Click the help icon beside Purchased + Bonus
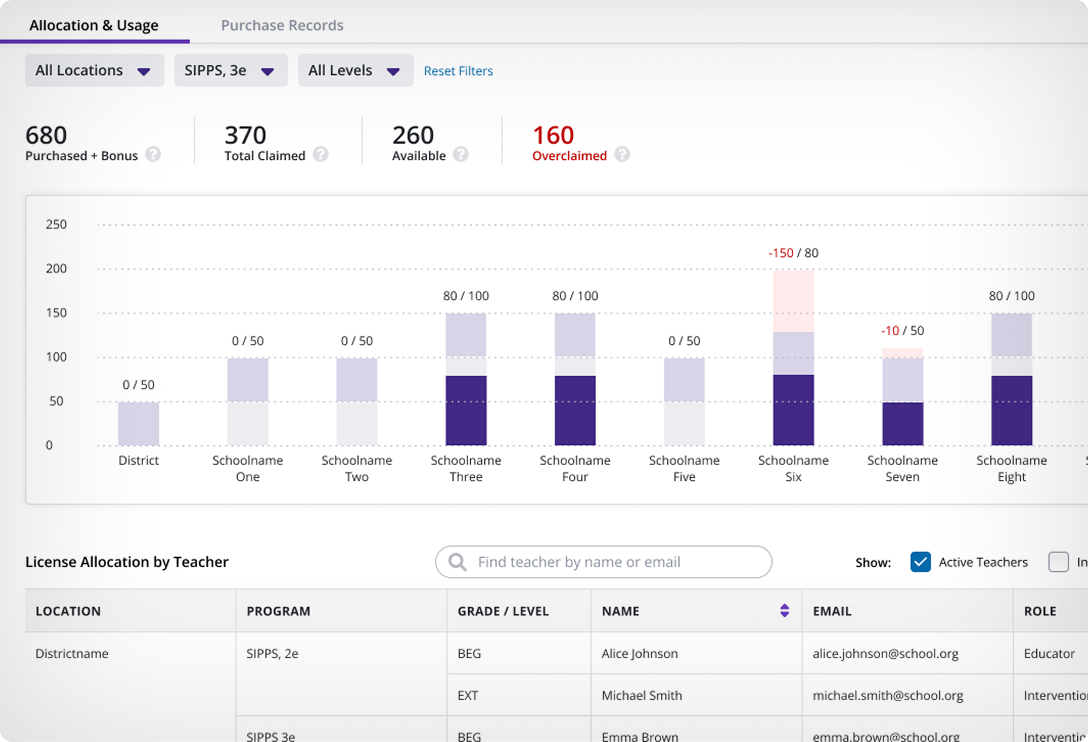The width and height of the screenshot is (1088, 742). [x=154, y=156]
